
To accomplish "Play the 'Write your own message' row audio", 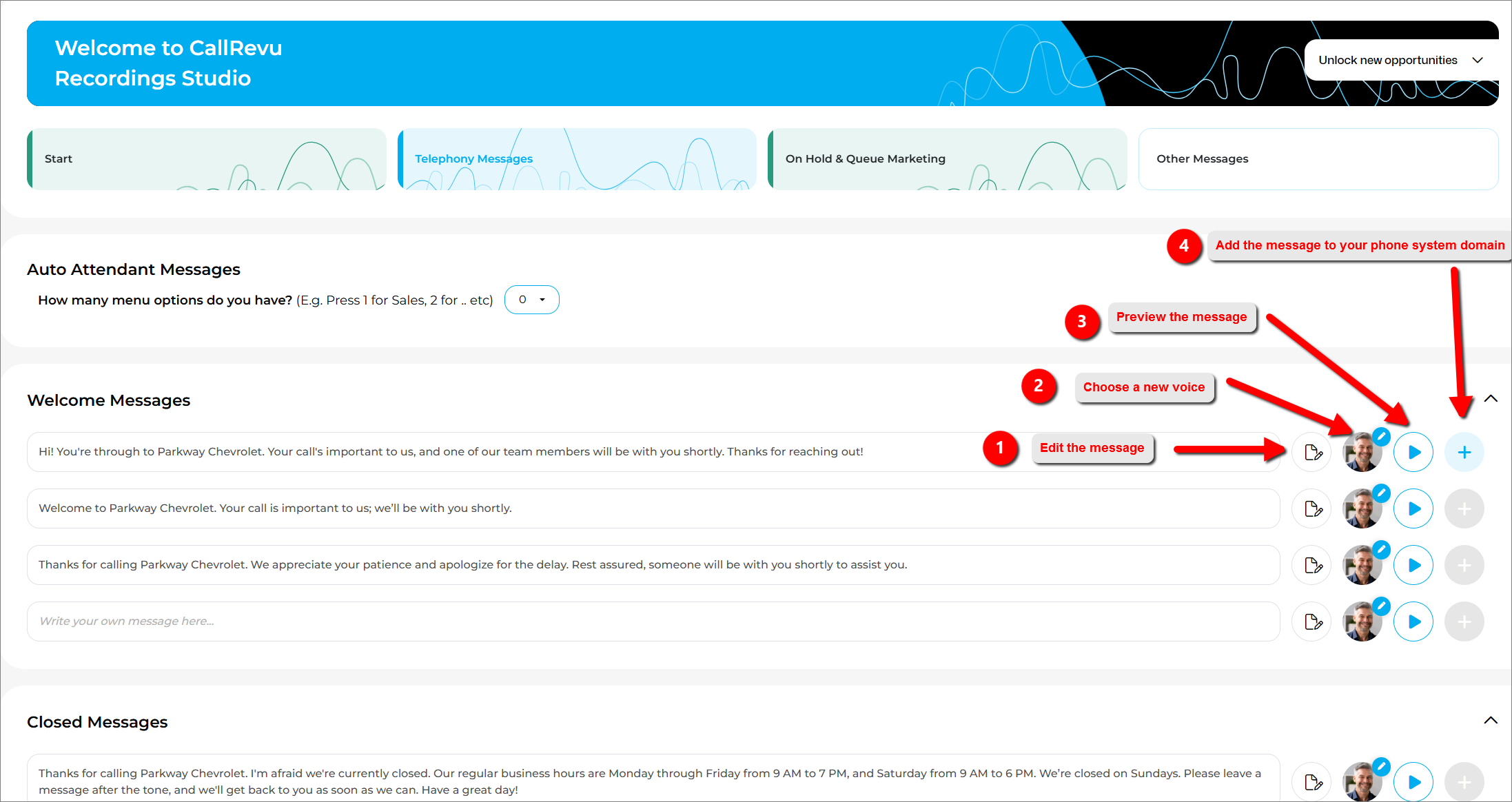I will (1413, 621).
